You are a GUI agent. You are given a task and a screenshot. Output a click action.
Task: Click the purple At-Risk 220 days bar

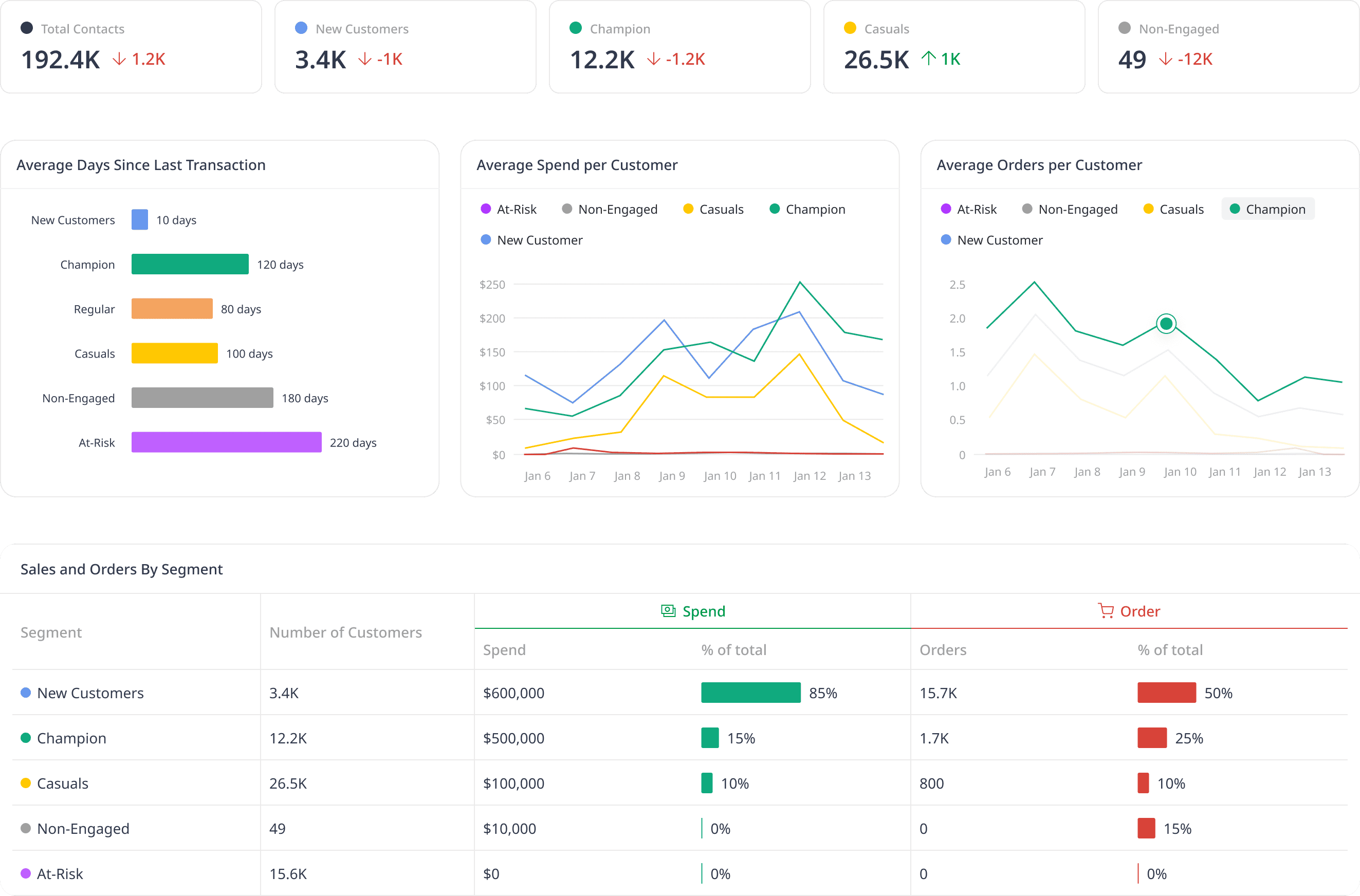pyautogui.click(x=226, y=442)
